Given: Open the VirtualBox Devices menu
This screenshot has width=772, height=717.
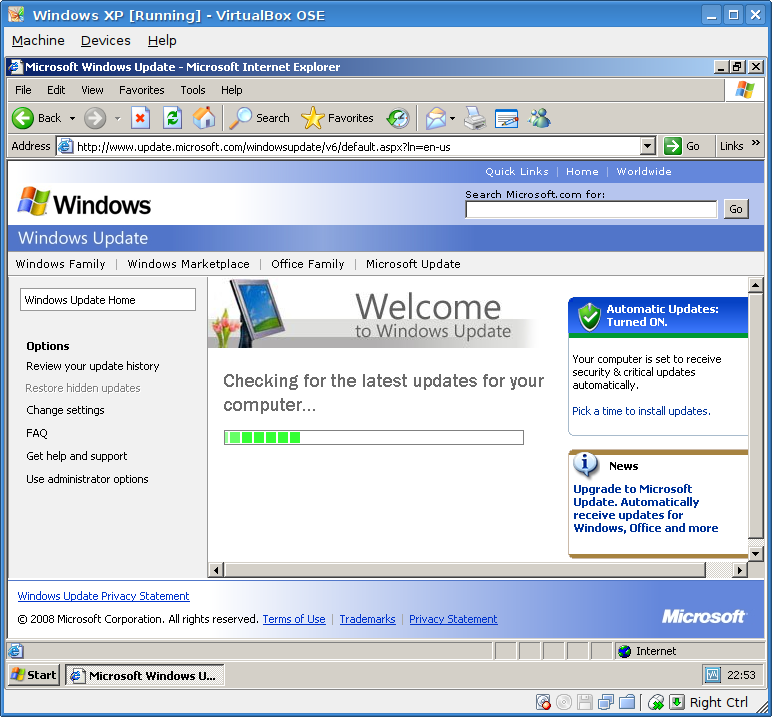Looking at the screenshot, I should [x=105, y=41].
